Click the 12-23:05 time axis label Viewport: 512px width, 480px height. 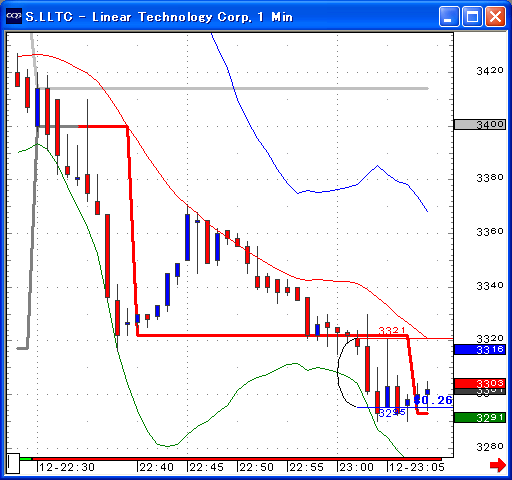click(x=417, y=467)
